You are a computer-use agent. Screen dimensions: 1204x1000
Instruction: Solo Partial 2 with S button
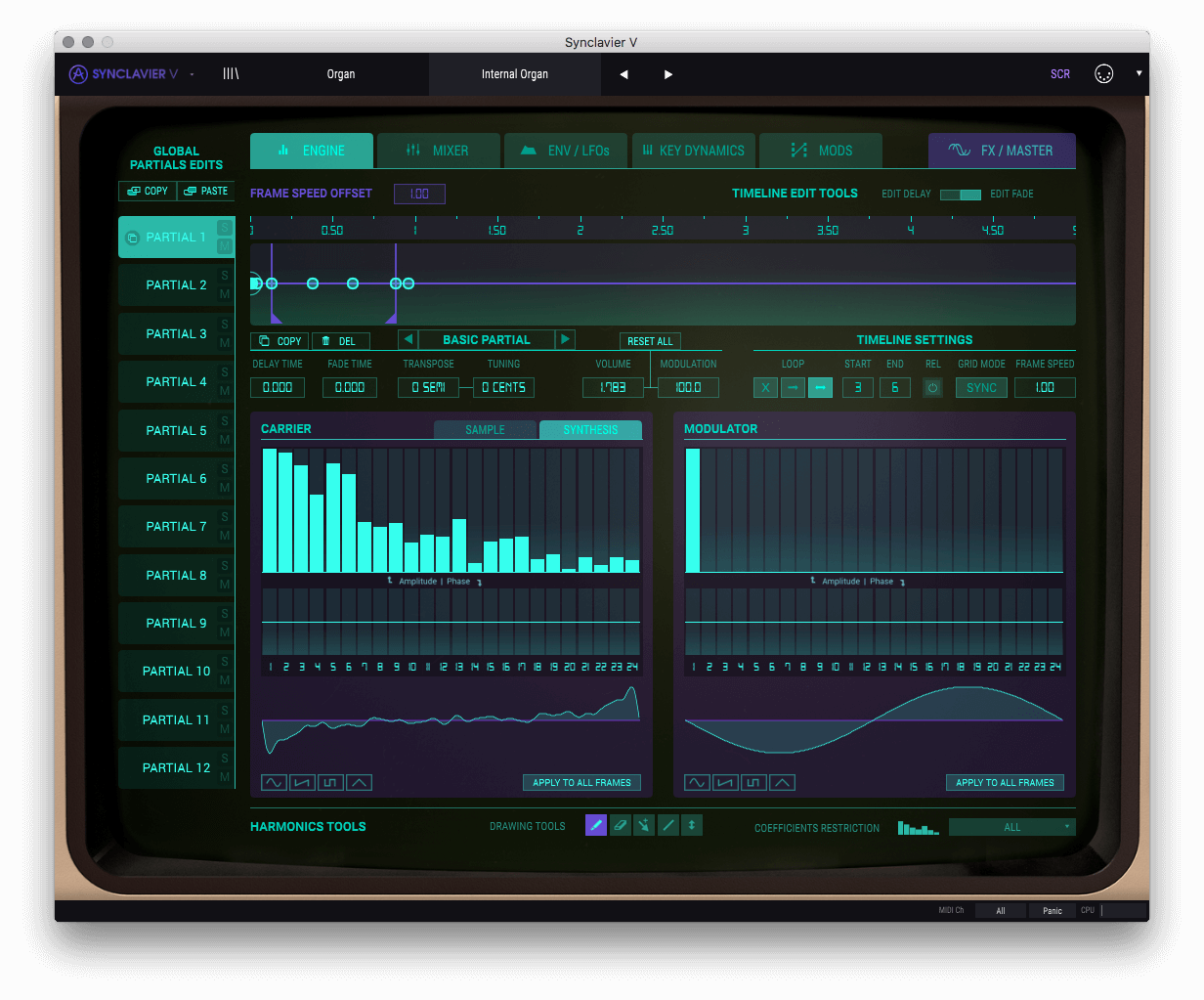pyautogui.click(x=225, y=276)
